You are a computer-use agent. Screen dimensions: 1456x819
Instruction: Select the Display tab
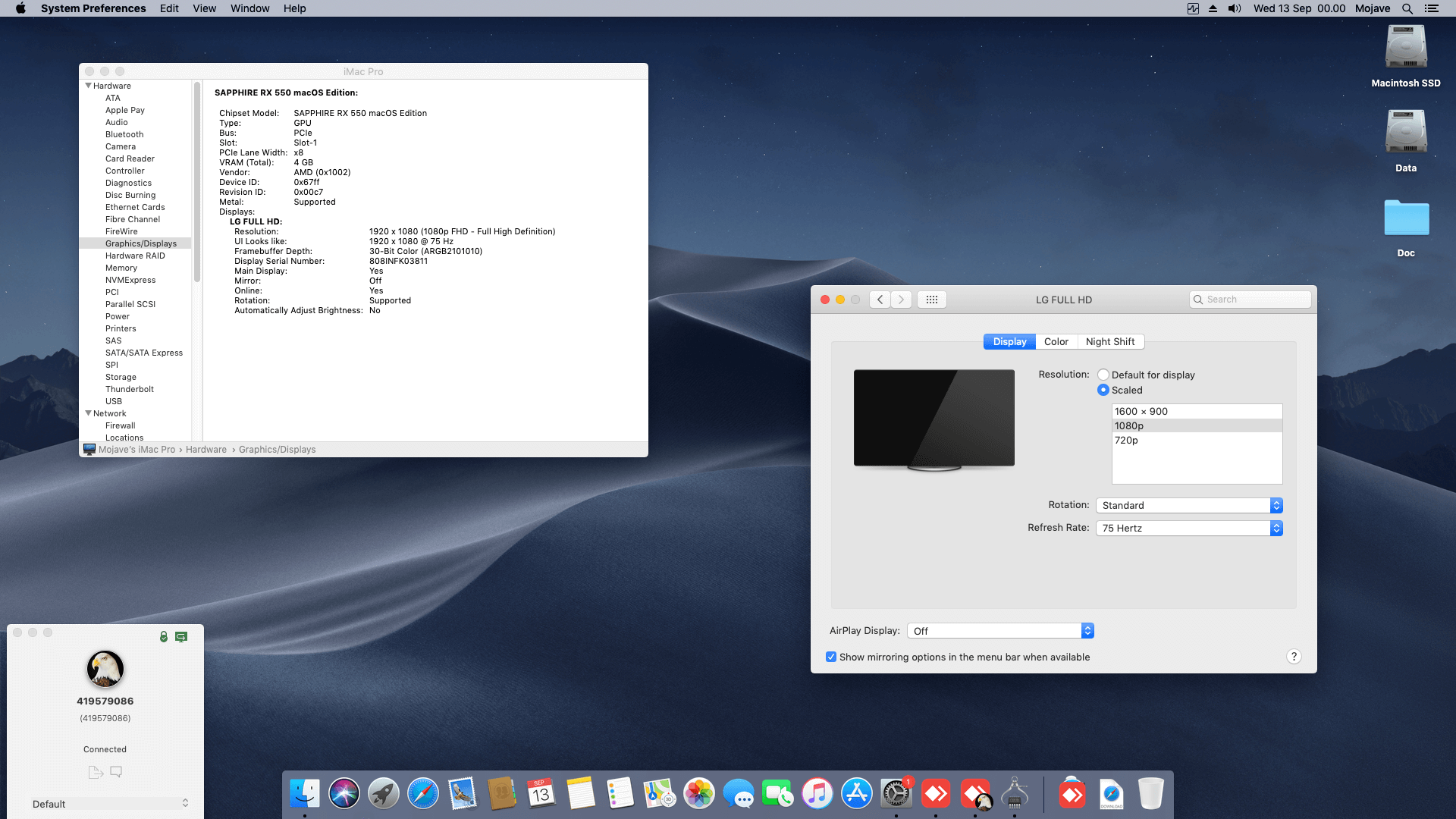pos(1009,342)
